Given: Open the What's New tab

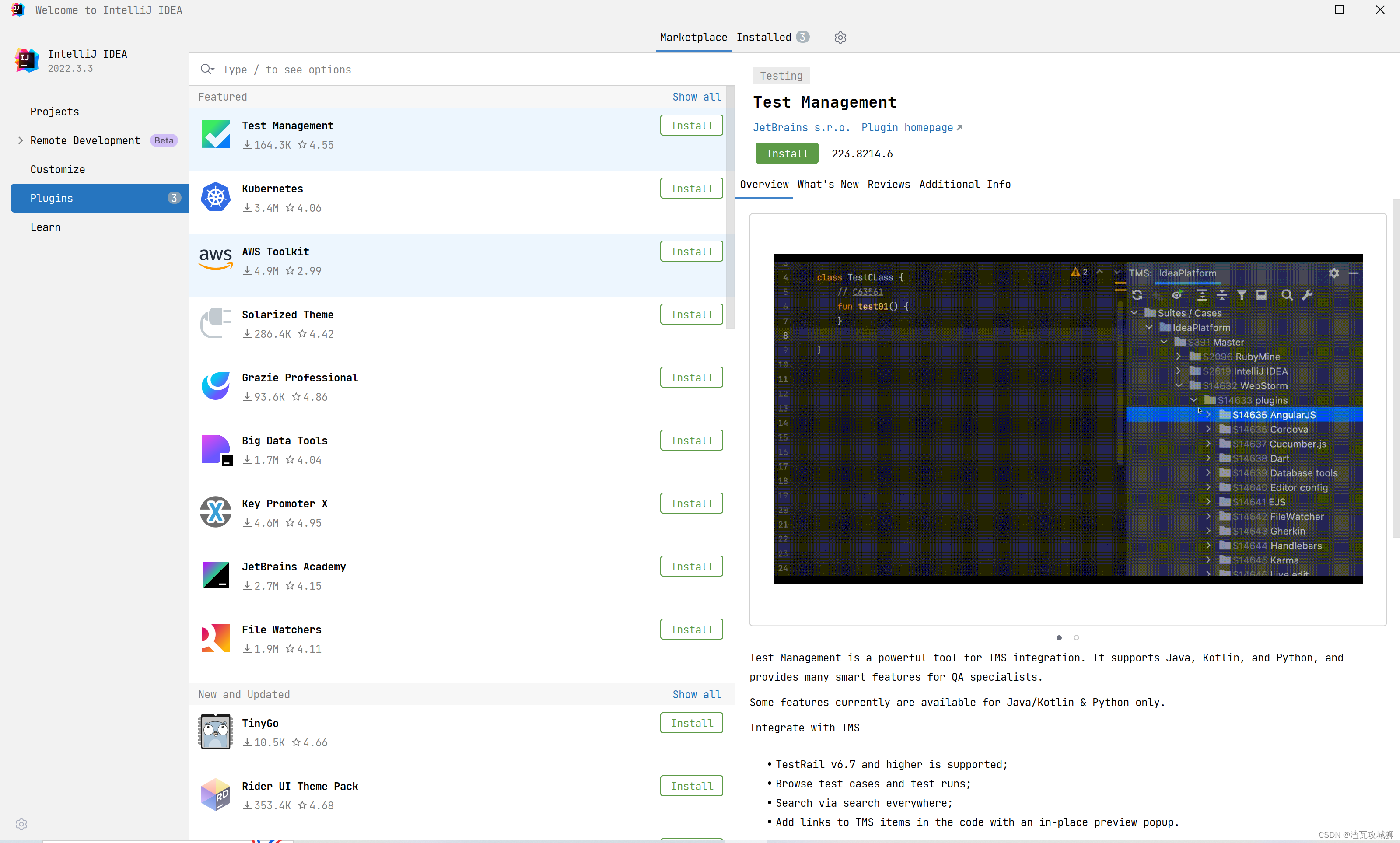Looking at the screenshot, I should tap(827, 184).
